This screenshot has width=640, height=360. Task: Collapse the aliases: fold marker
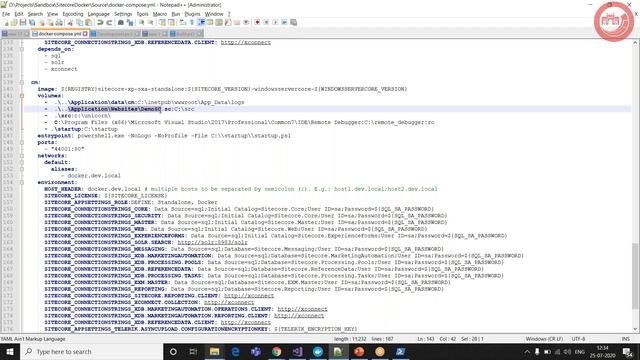22,169
